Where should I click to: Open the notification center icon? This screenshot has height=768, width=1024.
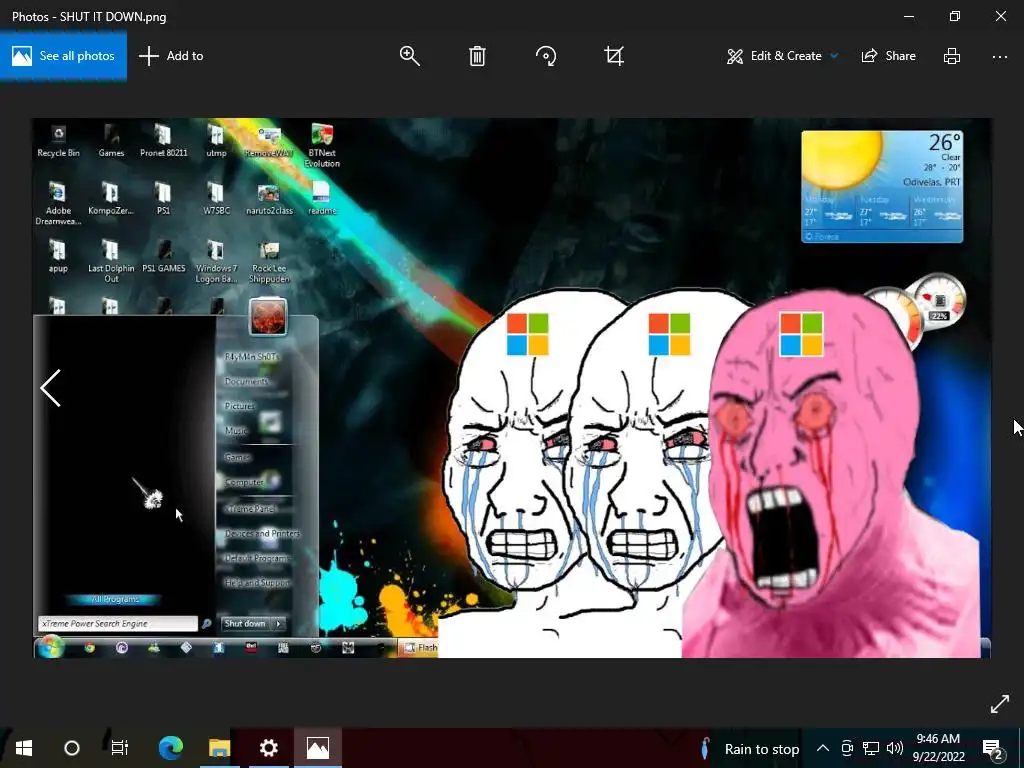tap(993, 749)
